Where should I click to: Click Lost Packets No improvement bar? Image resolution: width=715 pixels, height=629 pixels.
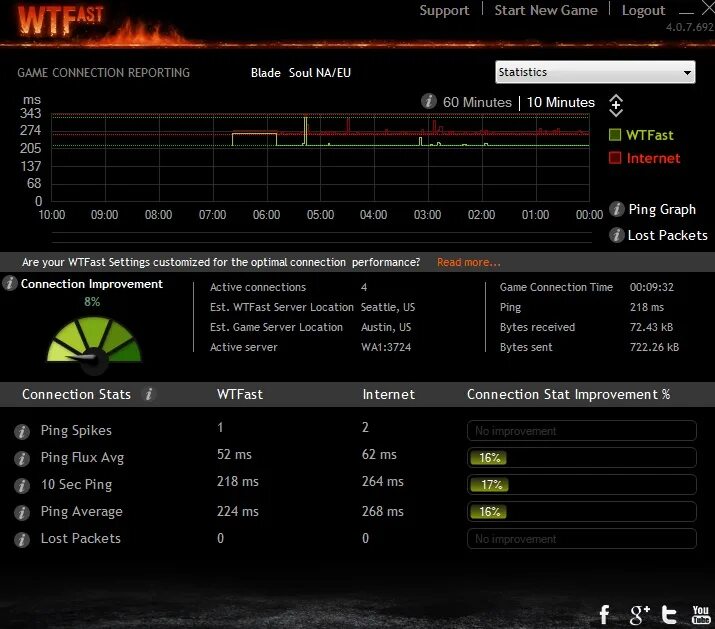coord(581,539)
